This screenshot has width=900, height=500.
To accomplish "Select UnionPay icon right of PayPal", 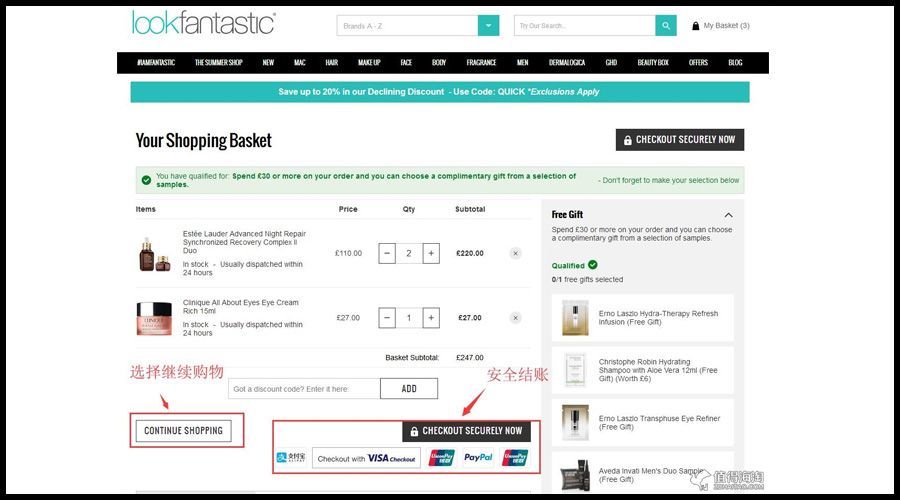I will [515, 458].
